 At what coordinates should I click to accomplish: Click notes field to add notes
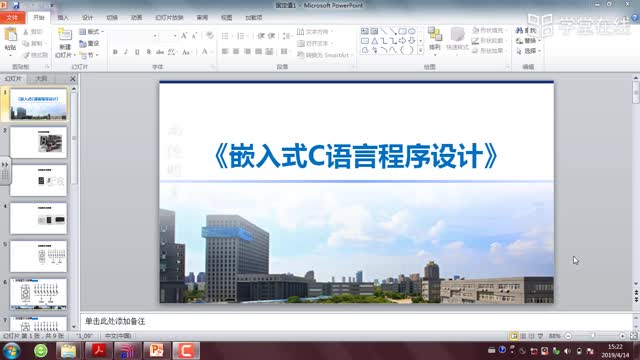tap(355, 321)
